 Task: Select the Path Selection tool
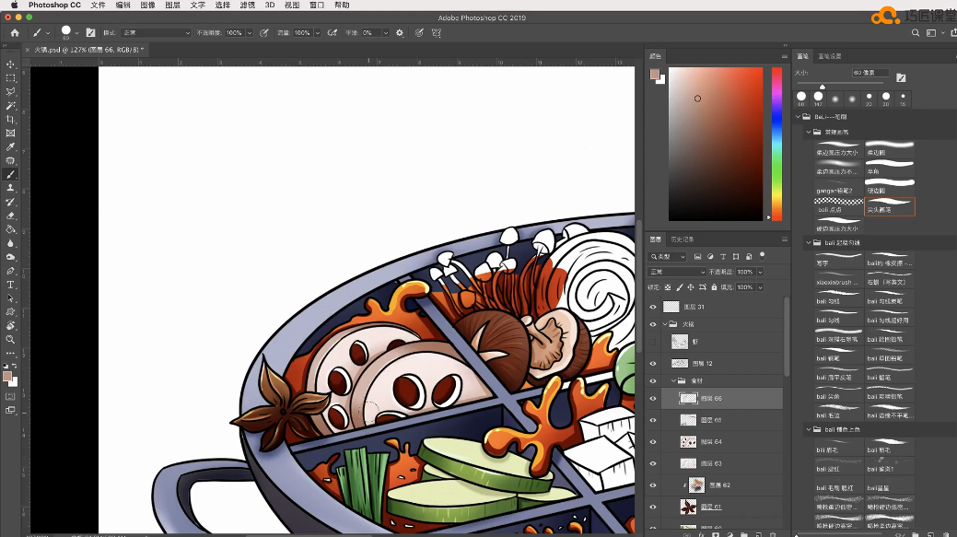pyautogui.click(x=10, y=298)
